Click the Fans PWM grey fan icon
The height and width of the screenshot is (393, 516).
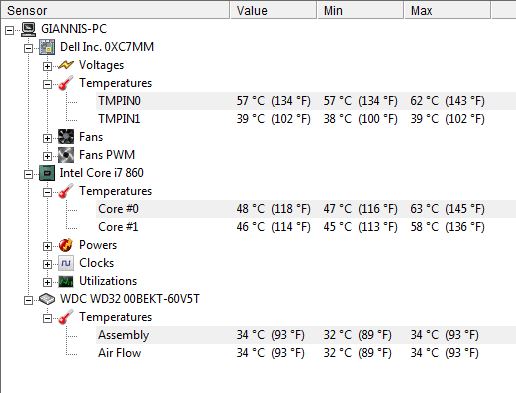(66, 155)
